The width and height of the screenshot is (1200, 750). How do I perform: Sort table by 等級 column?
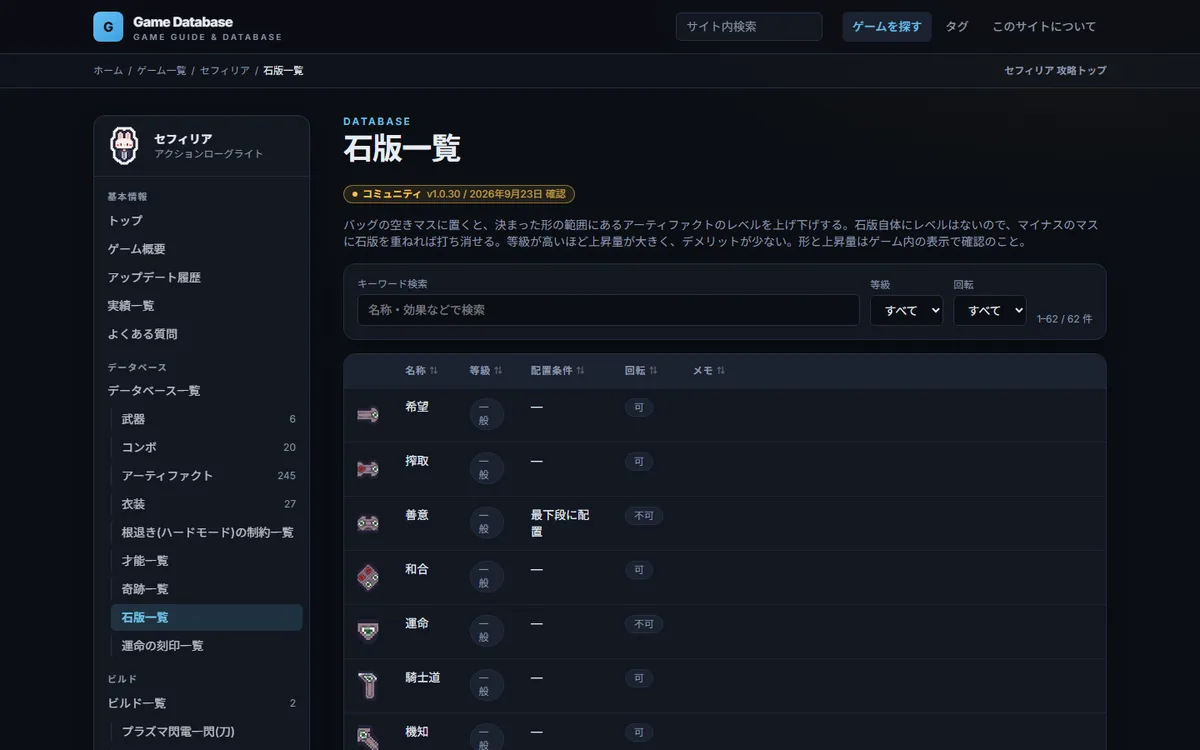click(486, 370)
